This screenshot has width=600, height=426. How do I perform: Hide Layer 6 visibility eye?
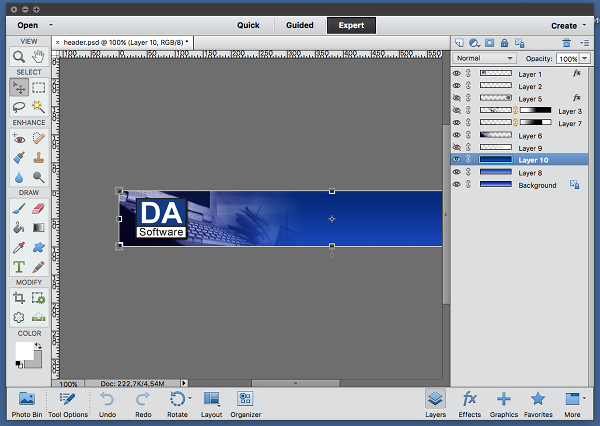pos(457,135)
